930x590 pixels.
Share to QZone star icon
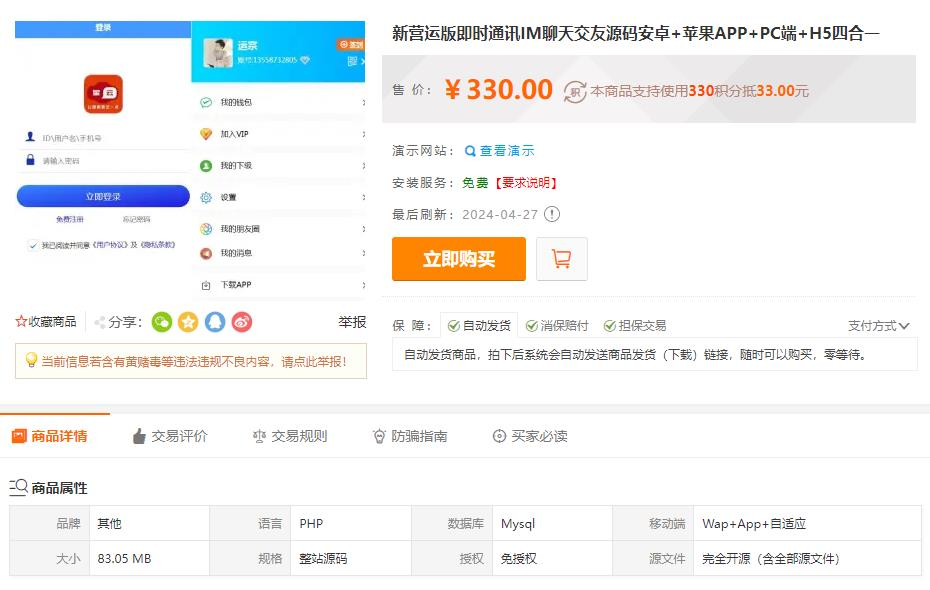pos(188,322)
